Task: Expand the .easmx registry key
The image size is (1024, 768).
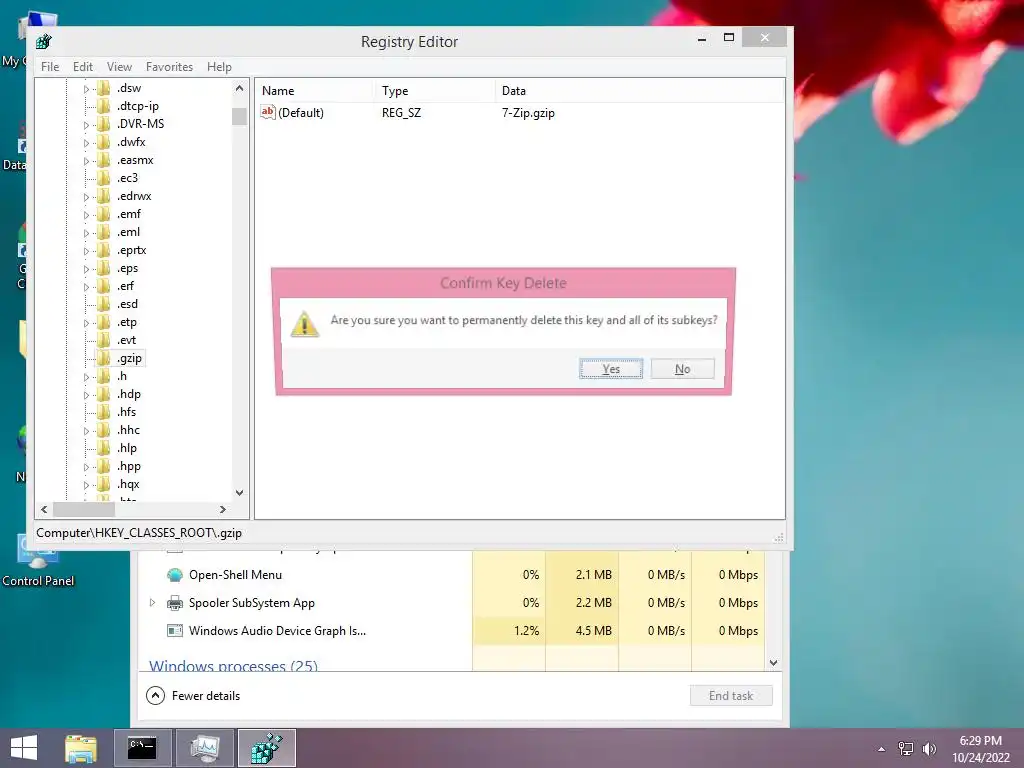Action: 86,160
